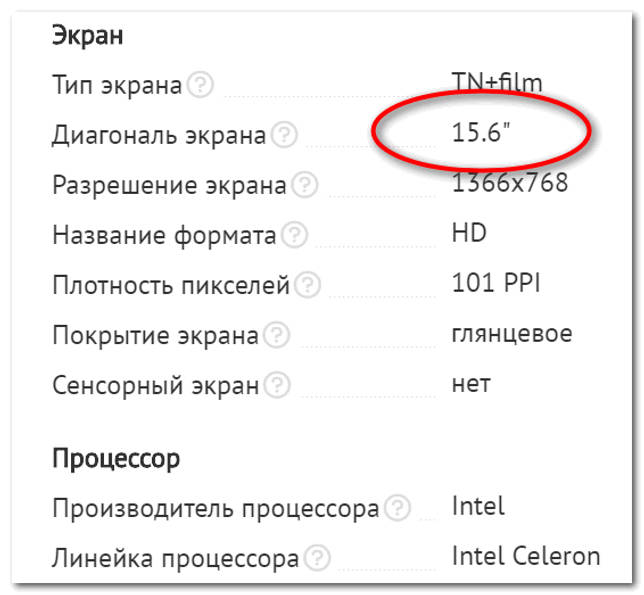Click the глянцевое coating value
The height and width of the screenshot is (595, 644).
pyautogui.click(x=512, y=334)
